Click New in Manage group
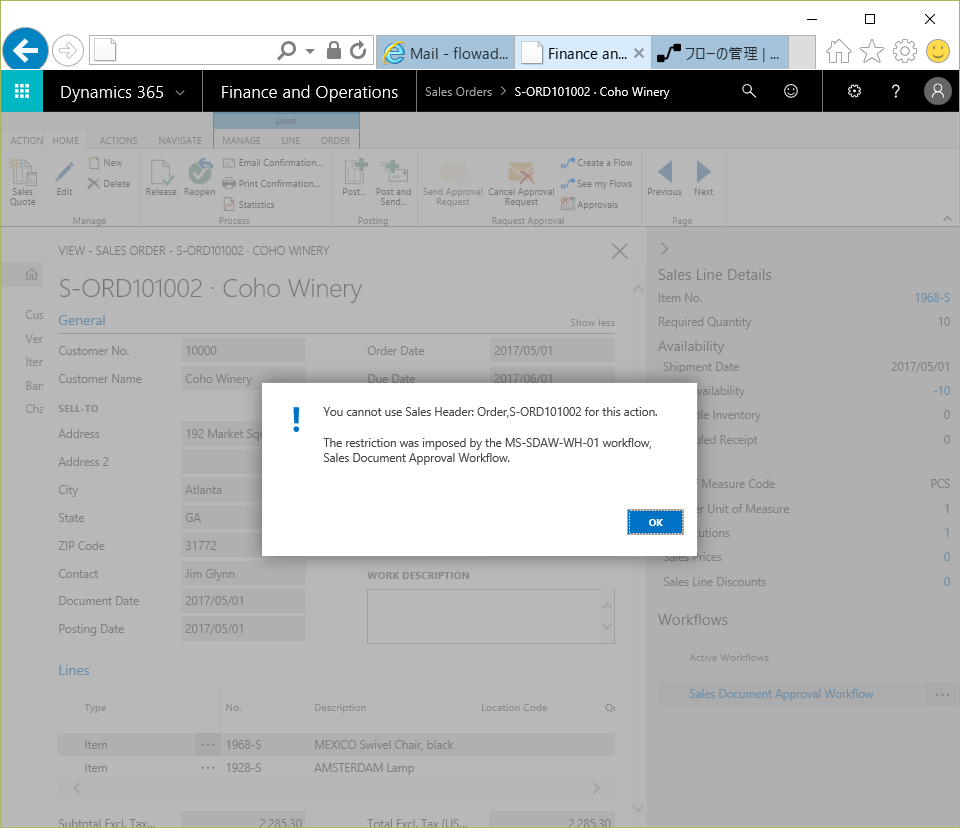The width and height of the screenshot is (960, 828). click(x=105, y=163)
